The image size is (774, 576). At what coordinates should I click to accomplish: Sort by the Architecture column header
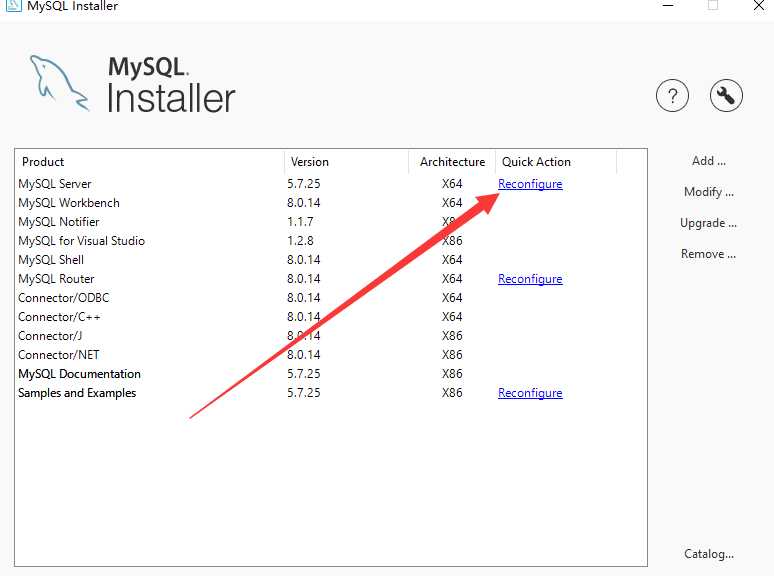[x=452, y=162]
